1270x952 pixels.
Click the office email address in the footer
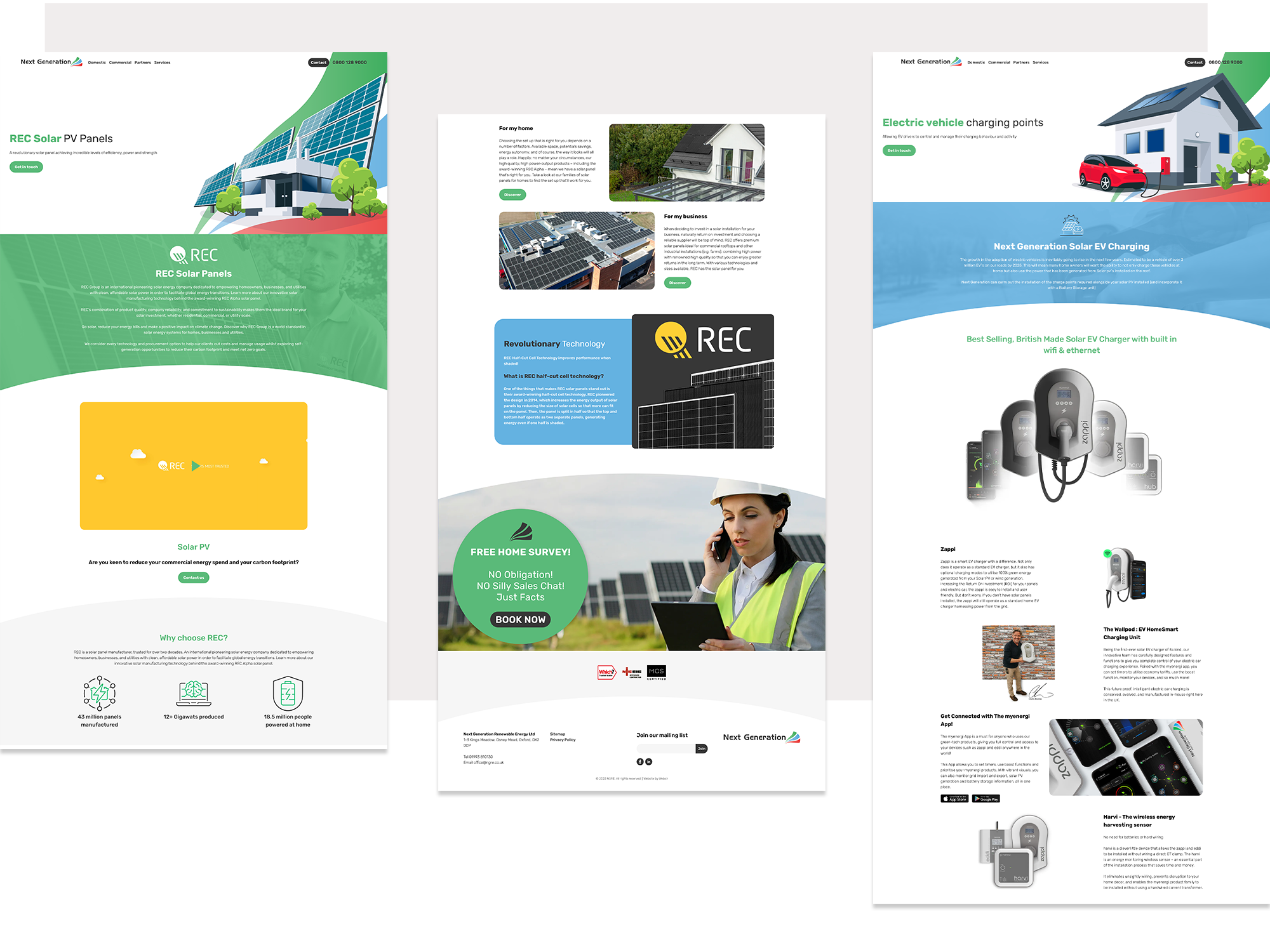(488, 763)
